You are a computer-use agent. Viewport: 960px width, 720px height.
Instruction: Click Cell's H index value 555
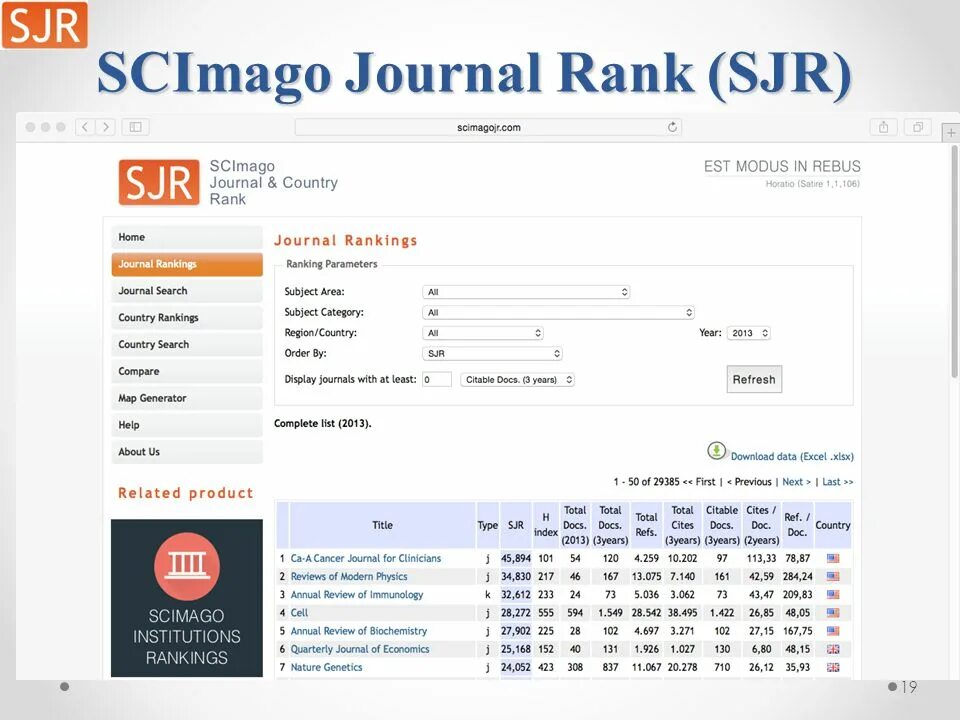click(x=546, y=613)
